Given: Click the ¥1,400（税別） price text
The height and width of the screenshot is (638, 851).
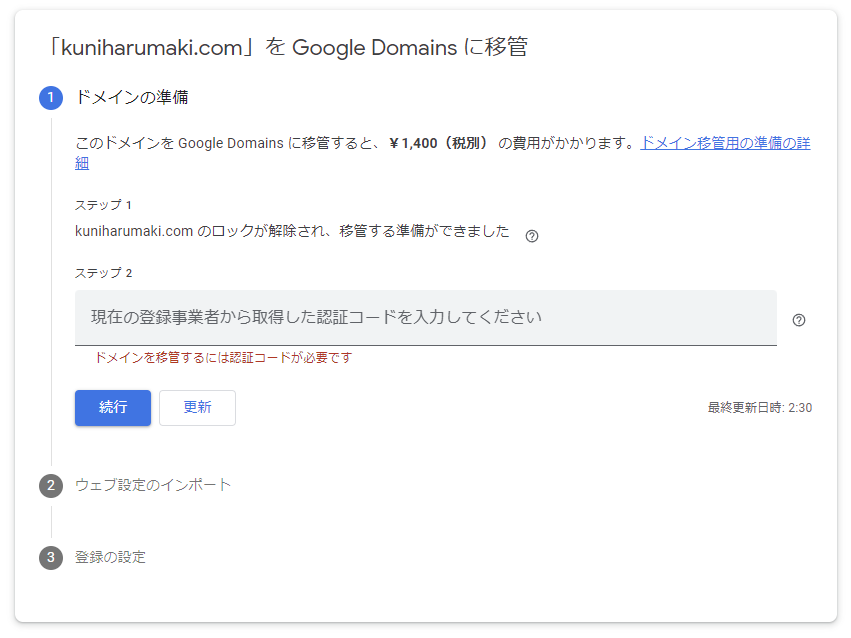Looking at the screenshot, I should (439, 143).
